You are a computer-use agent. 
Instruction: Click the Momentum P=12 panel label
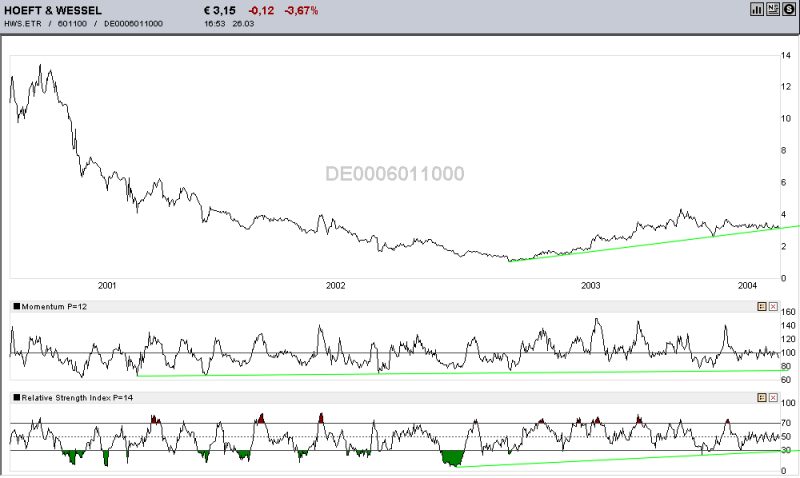[54, 307]
